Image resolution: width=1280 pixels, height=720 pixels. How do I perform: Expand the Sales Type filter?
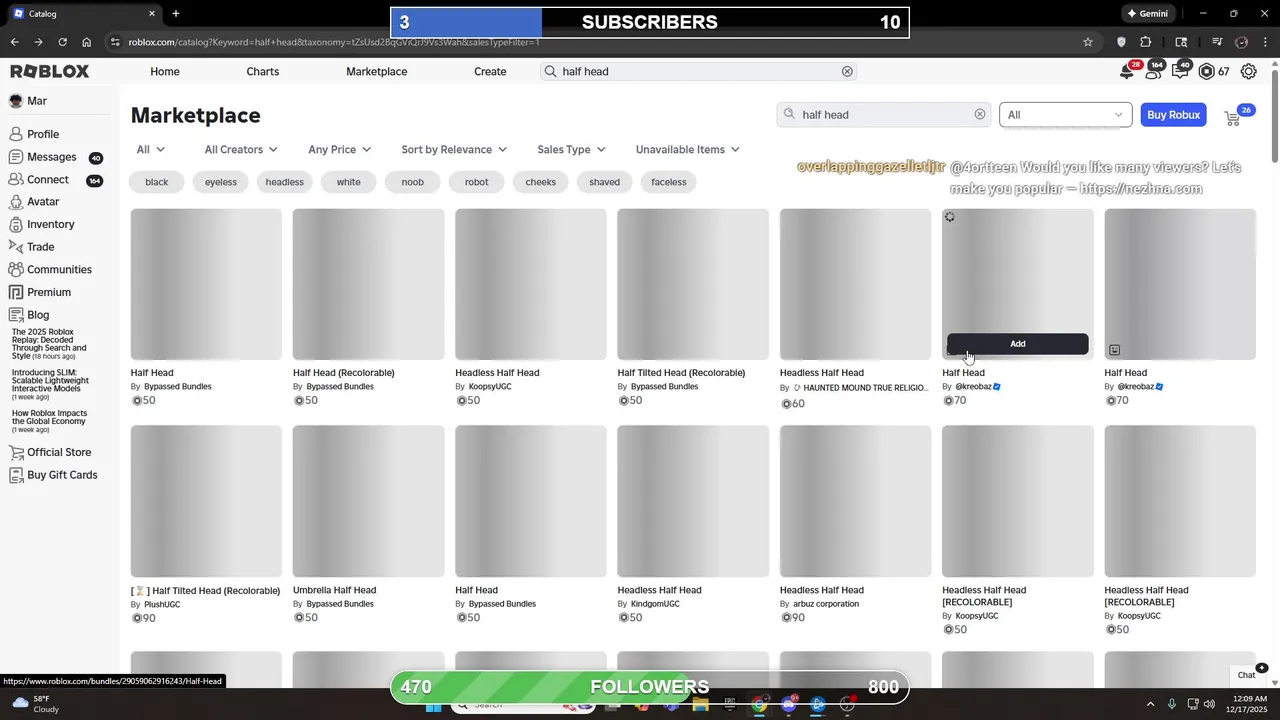[571, 150]
